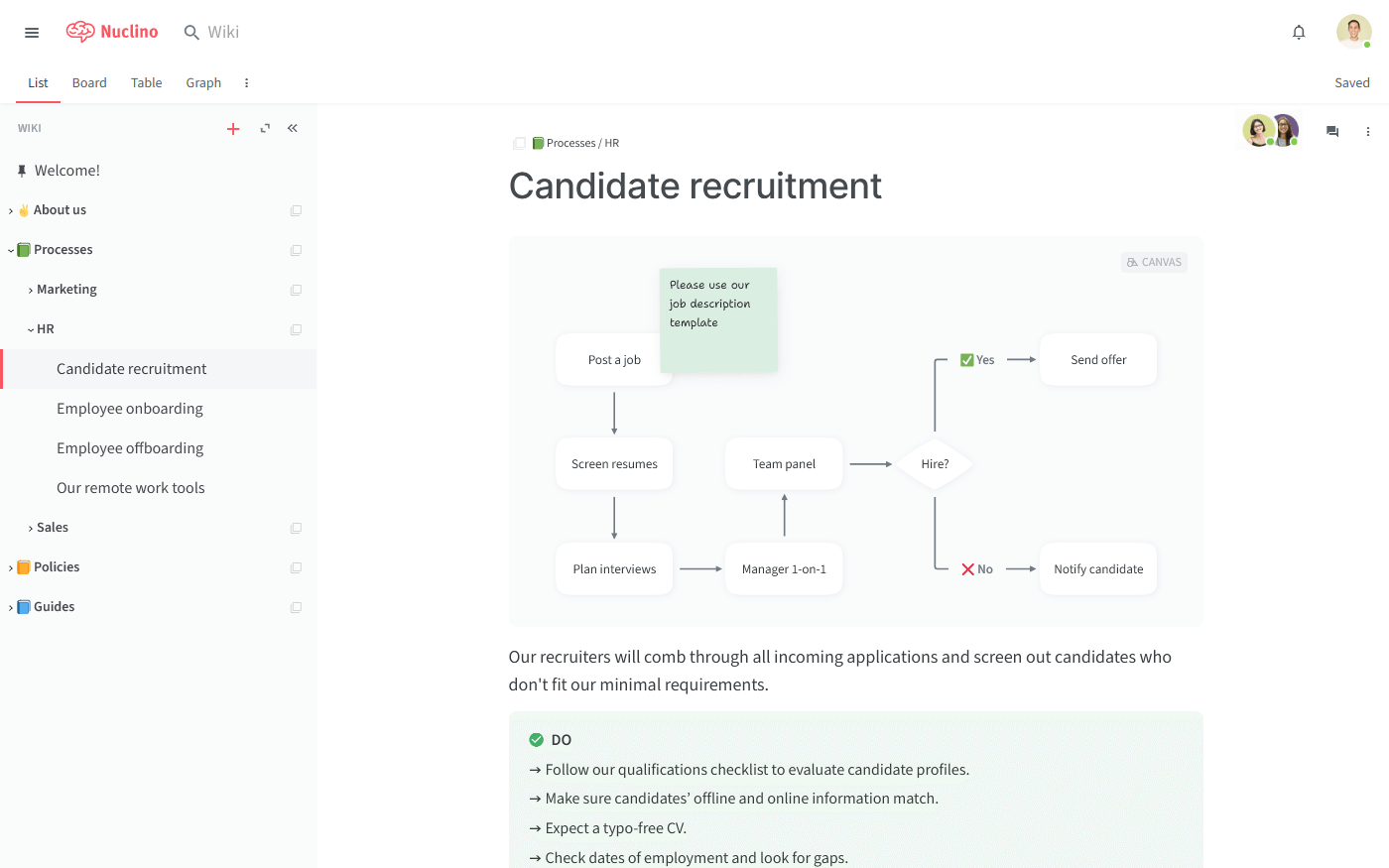Open the main menu with the hamburger icon
This screenshot has width=1389, height=868.
(x=31, y=32)
